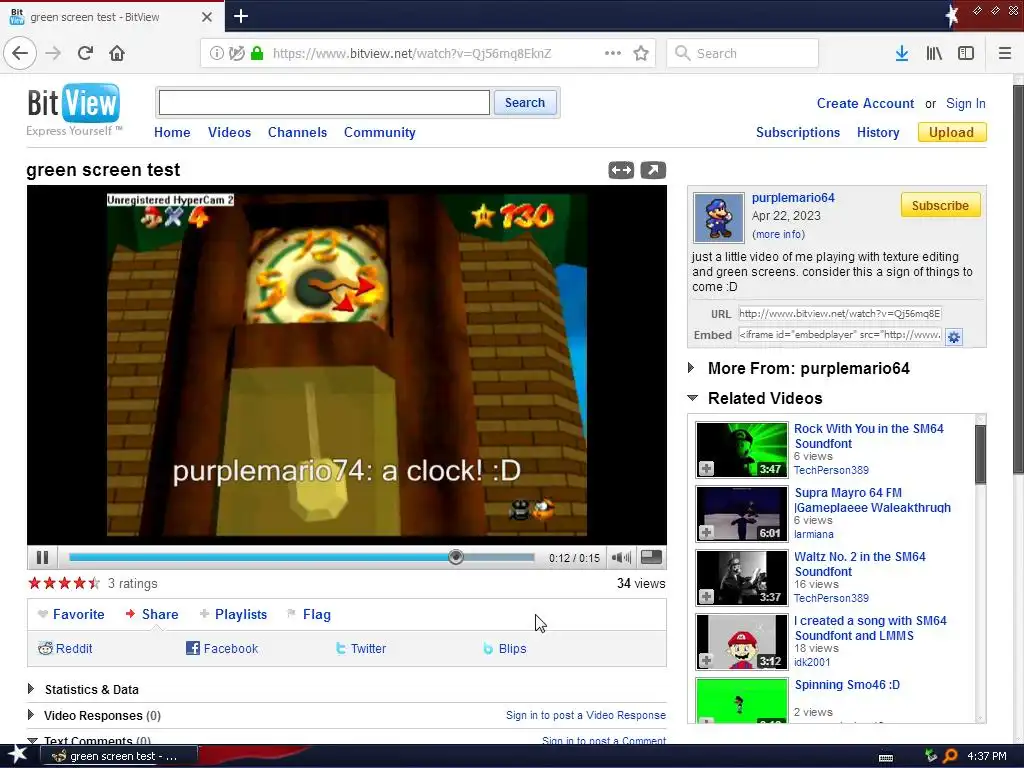Close the green screen test tab
1024x768 pixels.
(x=206, y=17)
